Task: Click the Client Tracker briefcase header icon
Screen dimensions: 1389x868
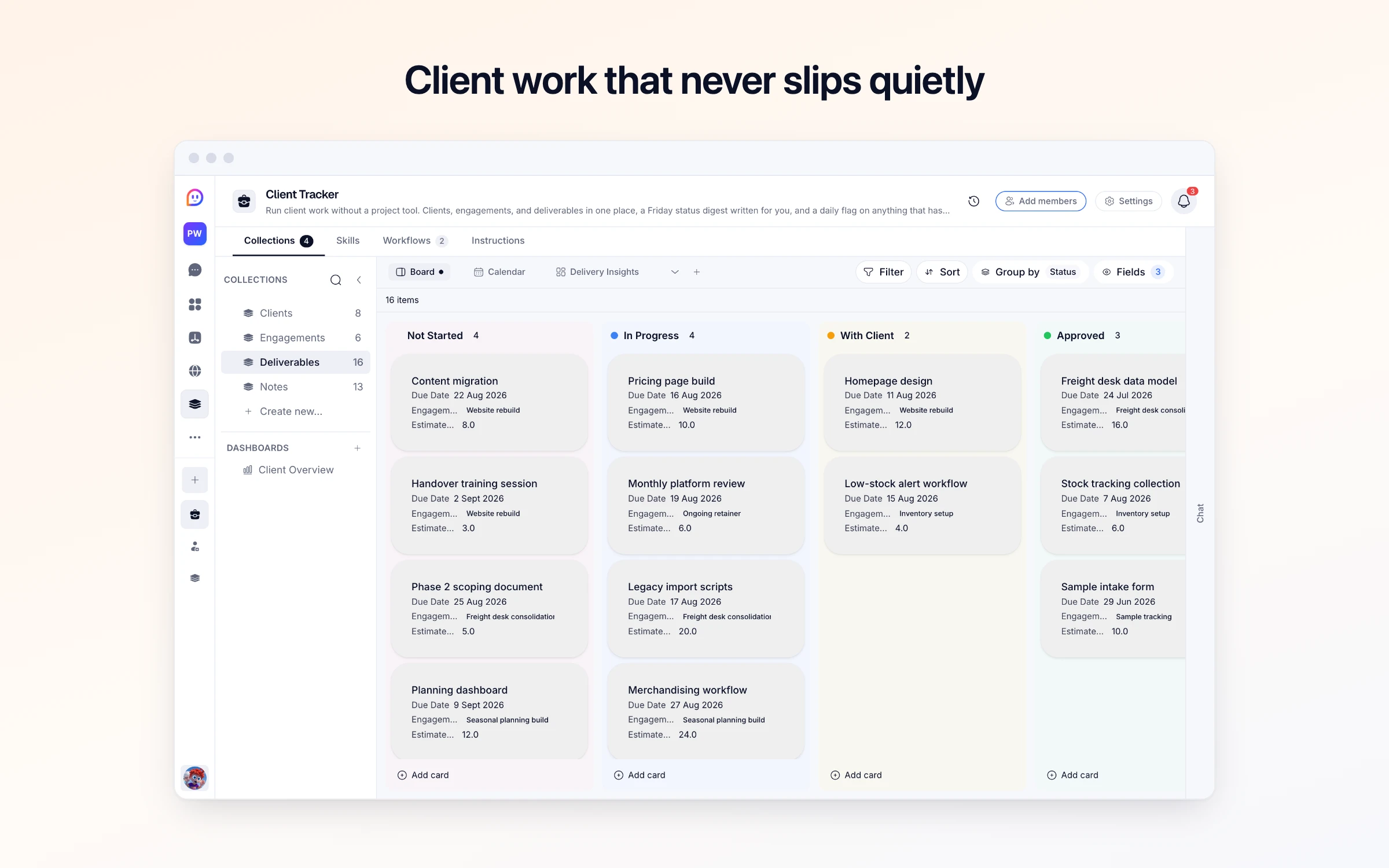Action: click(244, 201)
